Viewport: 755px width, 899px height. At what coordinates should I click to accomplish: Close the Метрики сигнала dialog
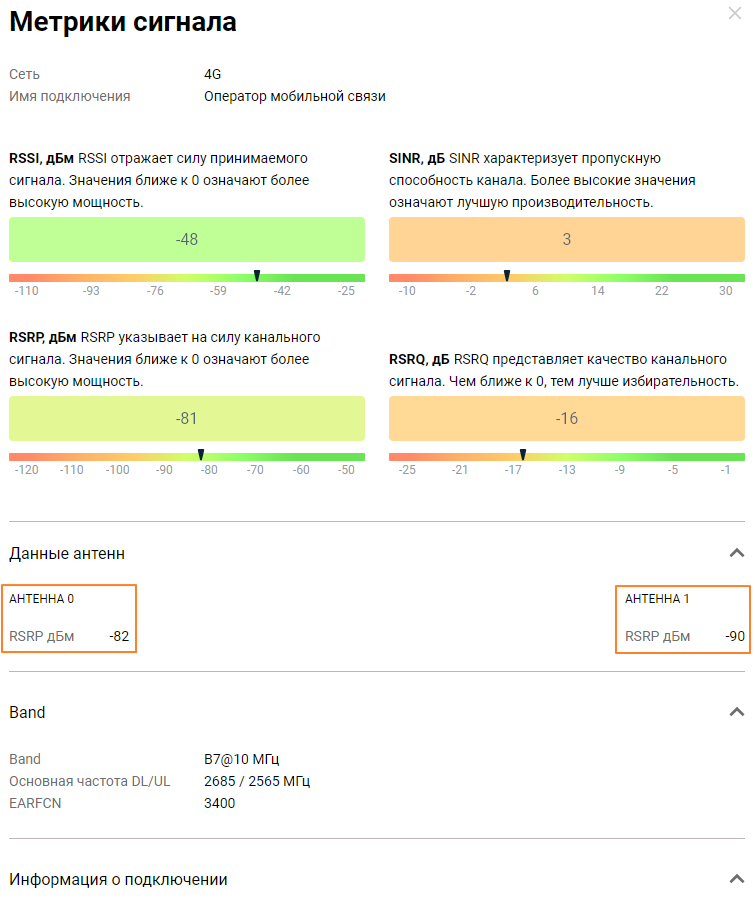pyautogui.click(x=737, y=14)
